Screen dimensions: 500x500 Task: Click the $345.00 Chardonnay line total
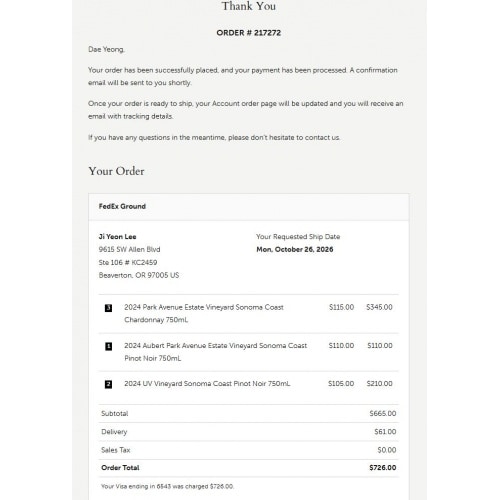[x=379, y=307]
